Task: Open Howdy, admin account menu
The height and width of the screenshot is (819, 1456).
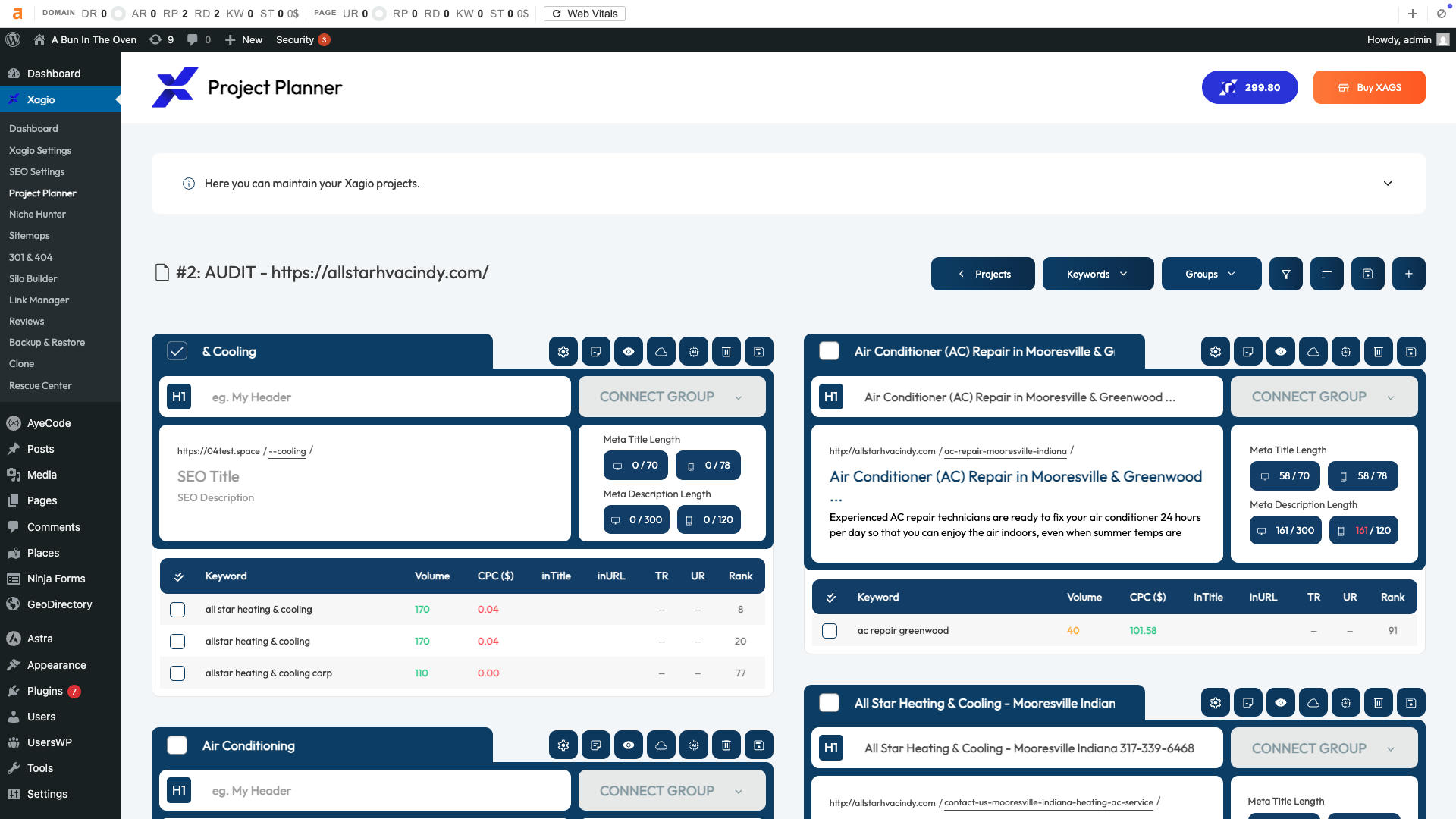Action: (x=1407, y=39)
